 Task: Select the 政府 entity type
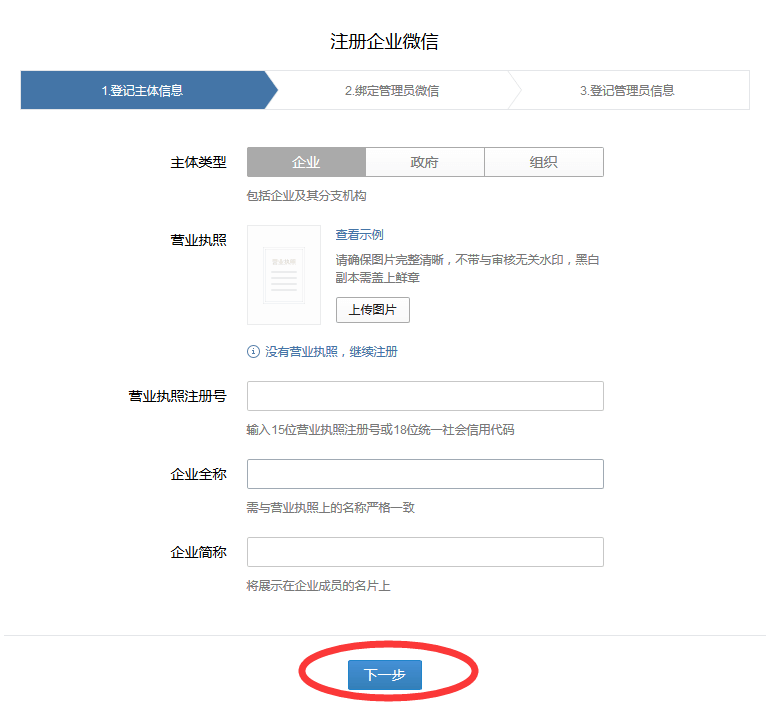425,162
